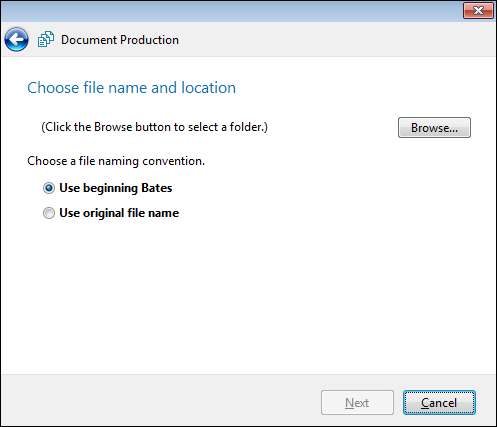Click the 'Choose a file naming convention.' label

(116, 161)
